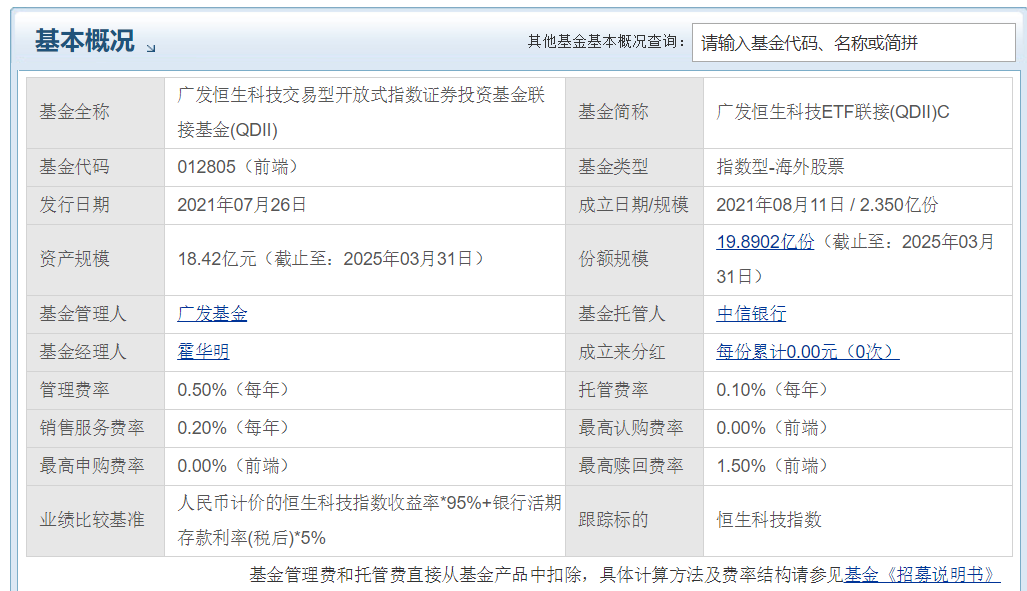Open fund manager 霍华明 profile link

(x=204, y=352)
